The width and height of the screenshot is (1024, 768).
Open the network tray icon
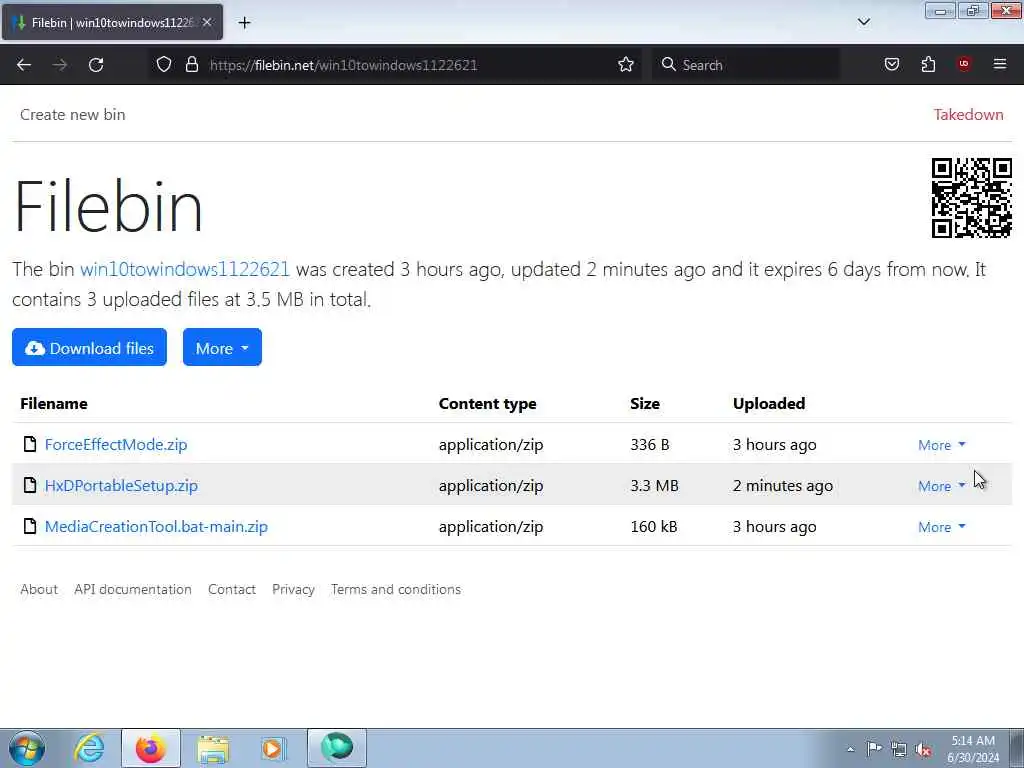click(899, 749)
